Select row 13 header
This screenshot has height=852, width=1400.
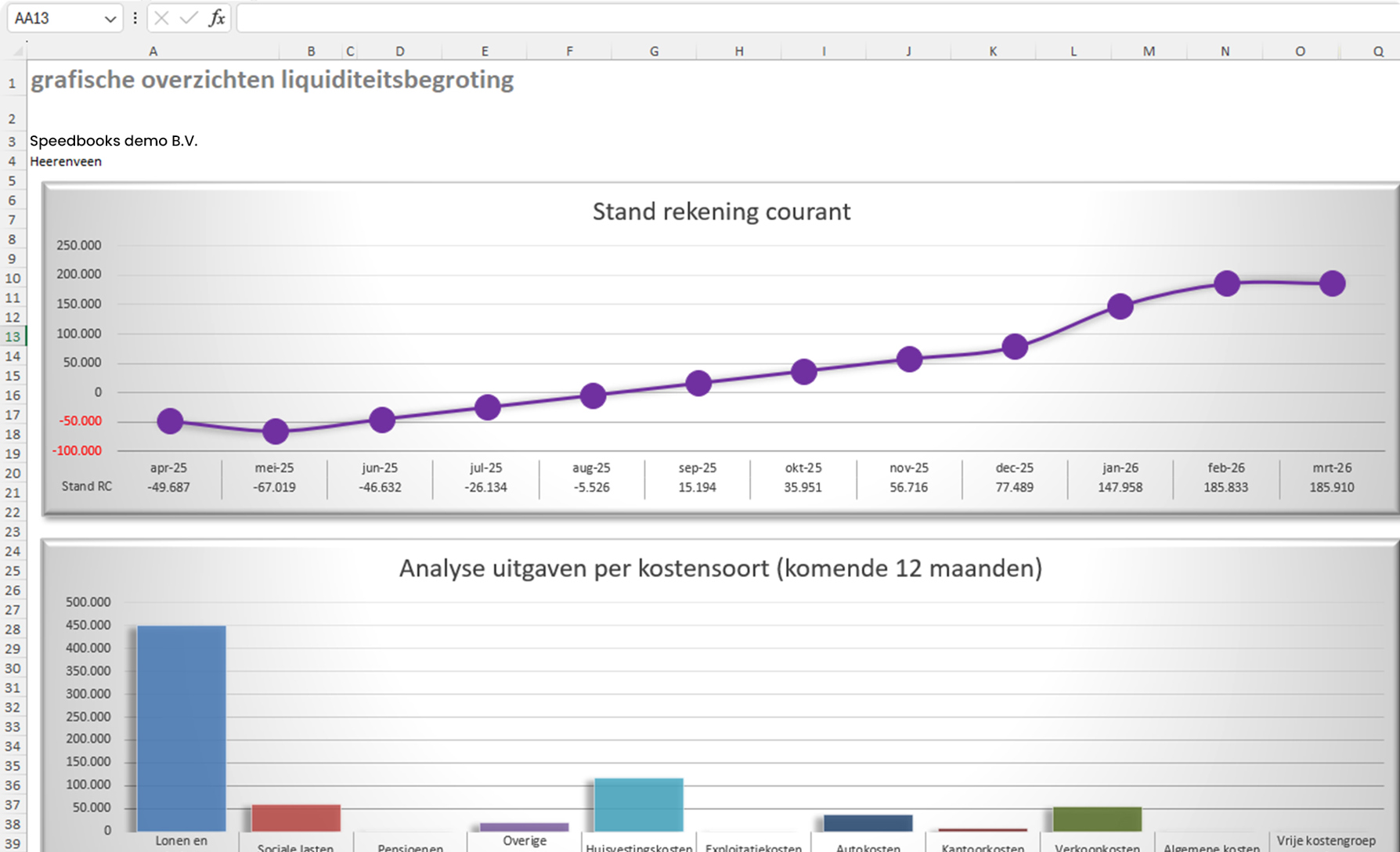pos(13,337)
